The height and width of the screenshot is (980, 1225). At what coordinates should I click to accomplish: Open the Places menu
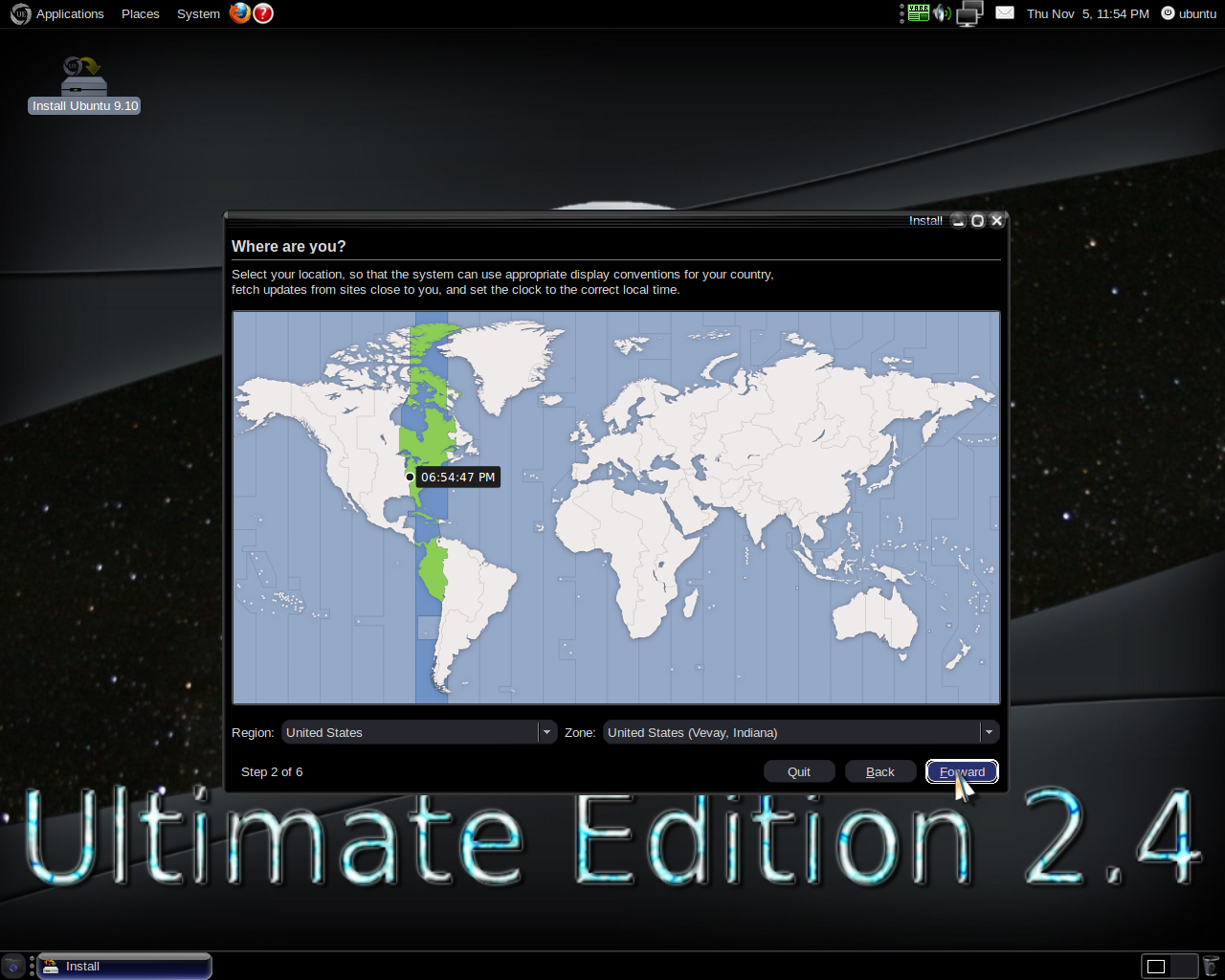tap(141, 13)
